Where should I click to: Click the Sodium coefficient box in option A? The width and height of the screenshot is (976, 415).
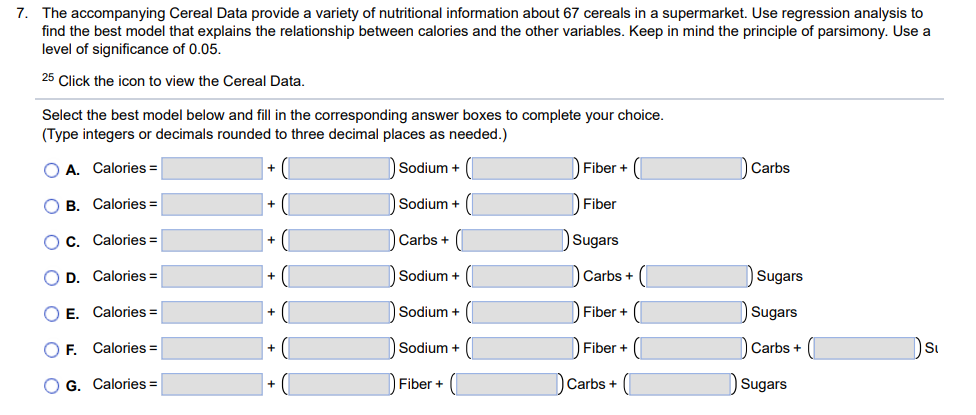click(340, 169)
